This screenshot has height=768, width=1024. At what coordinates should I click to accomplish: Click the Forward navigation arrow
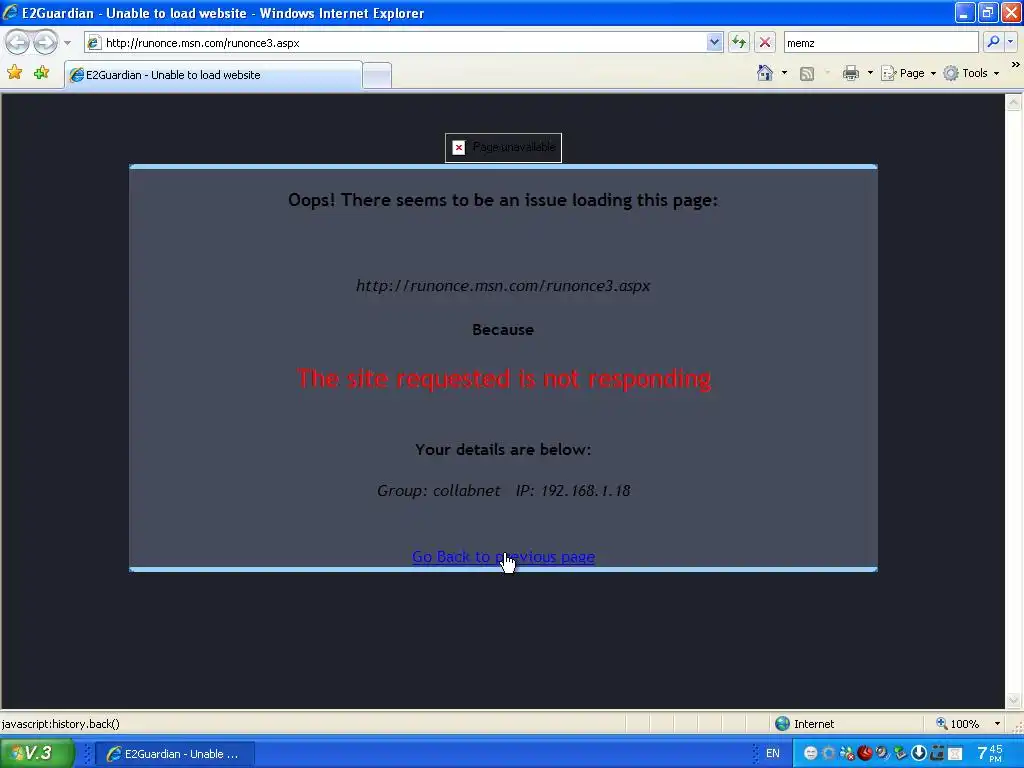point(46,42)
